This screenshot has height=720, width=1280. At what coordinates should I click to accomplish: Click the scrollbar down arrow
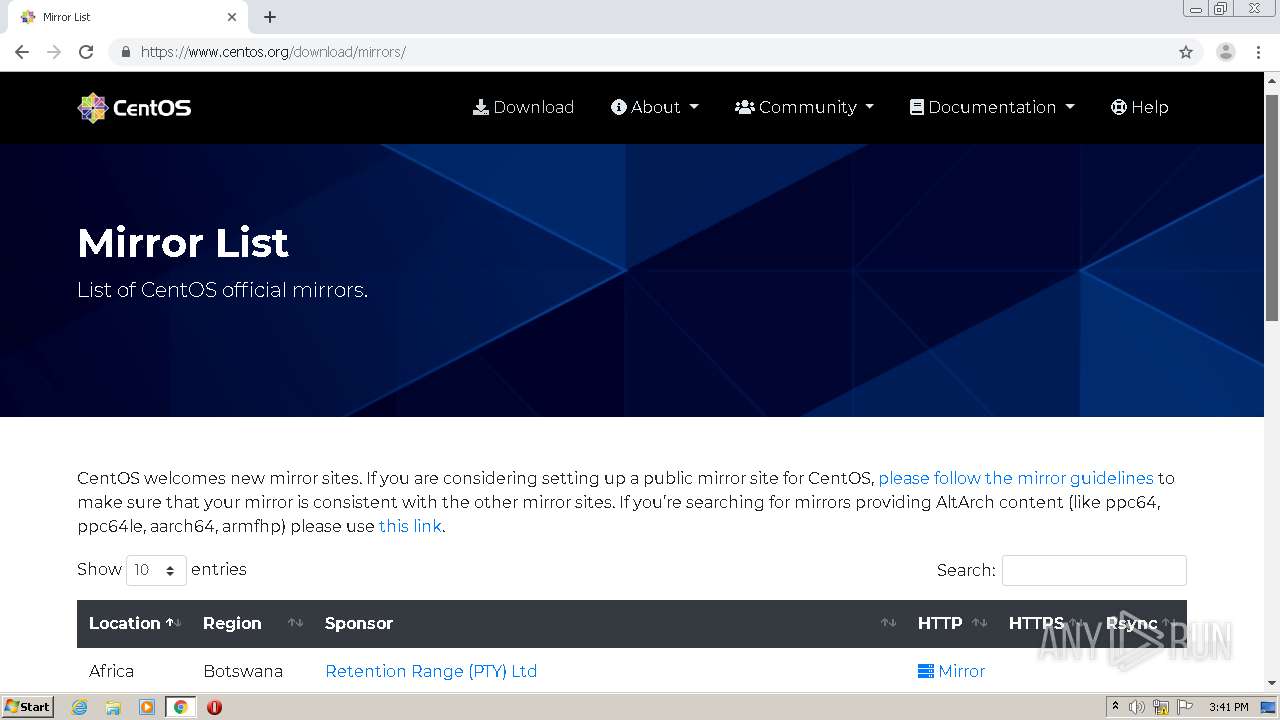point(1272,683)
